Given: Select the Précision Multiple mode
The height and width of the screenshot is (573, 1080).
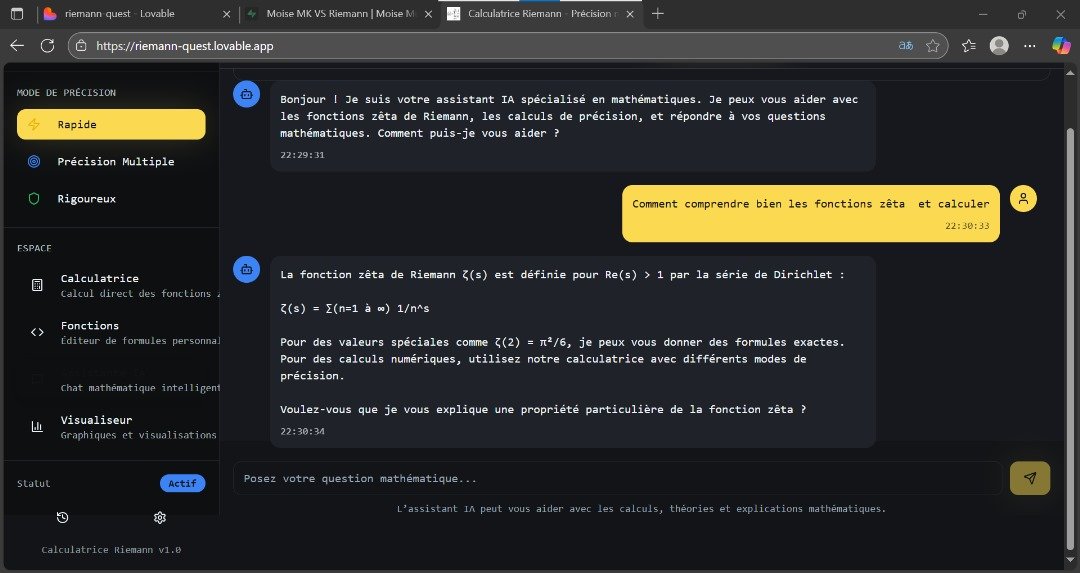Looking at the screenshot, I should [111, 161].
